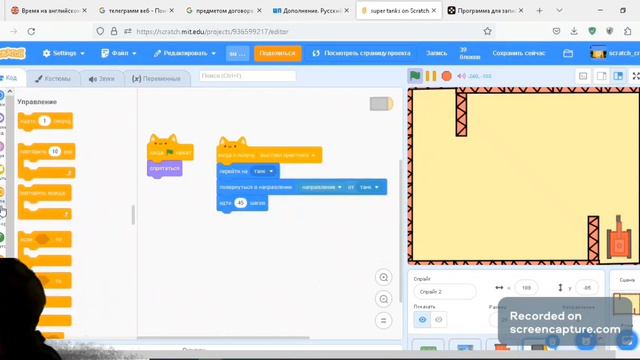Click the sprite x coordinate field

526,288
